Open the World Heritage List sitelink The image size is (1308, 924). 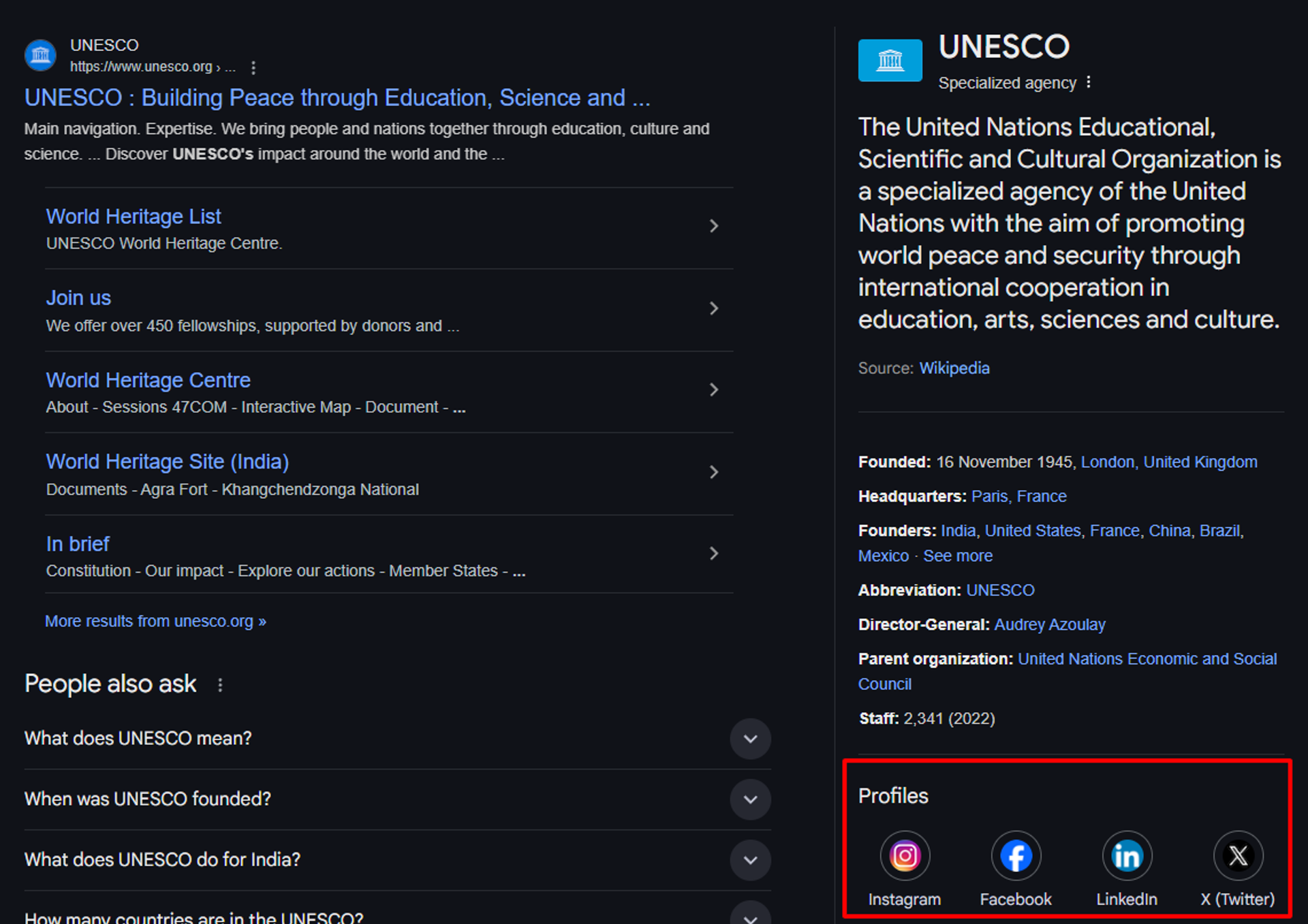coord(134,217)
